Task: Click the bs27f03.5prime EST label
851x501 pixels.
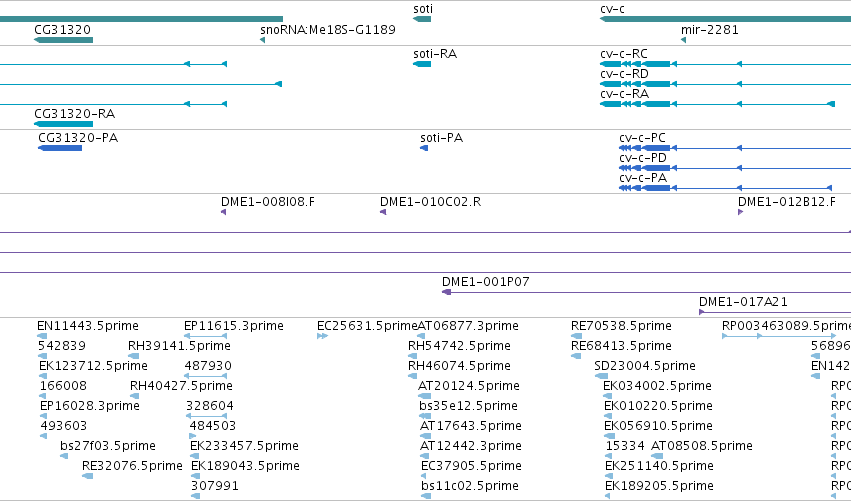Action: (108, 446)
